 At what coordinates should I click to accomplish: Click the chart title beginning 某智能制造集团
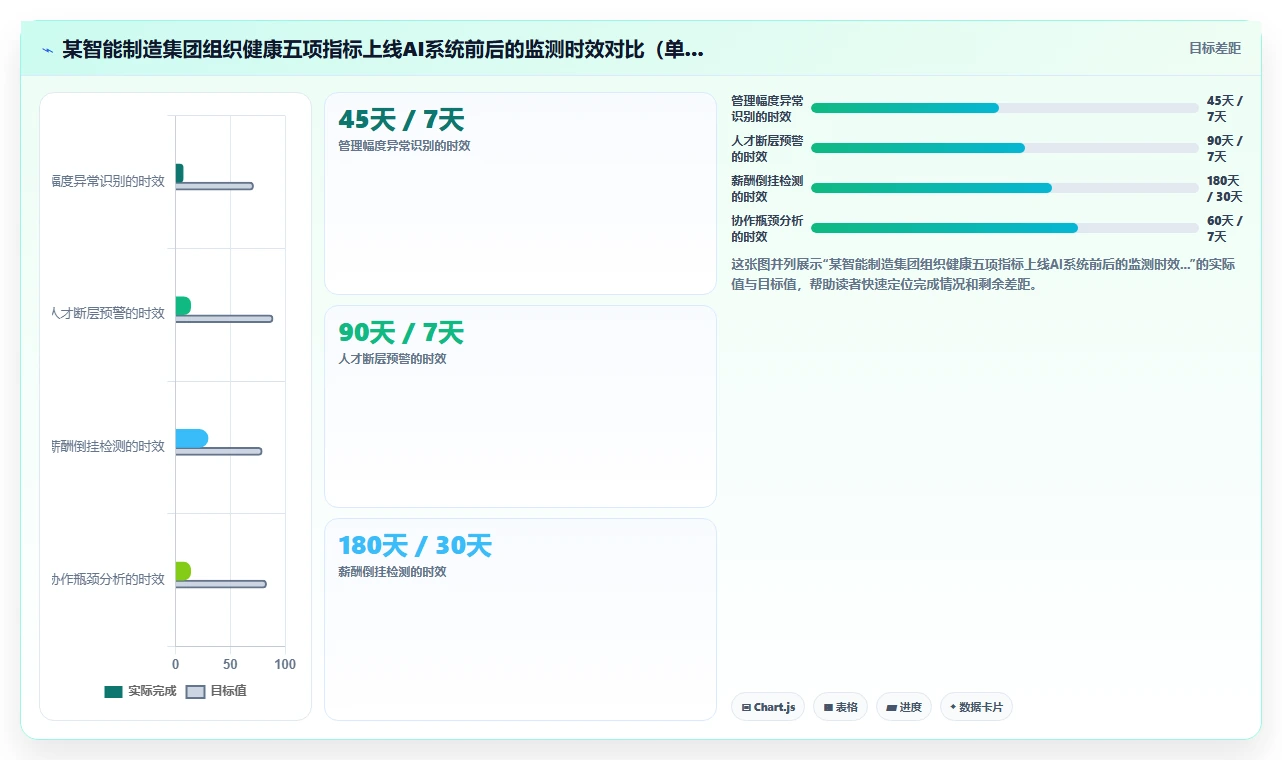coord(383,49)
